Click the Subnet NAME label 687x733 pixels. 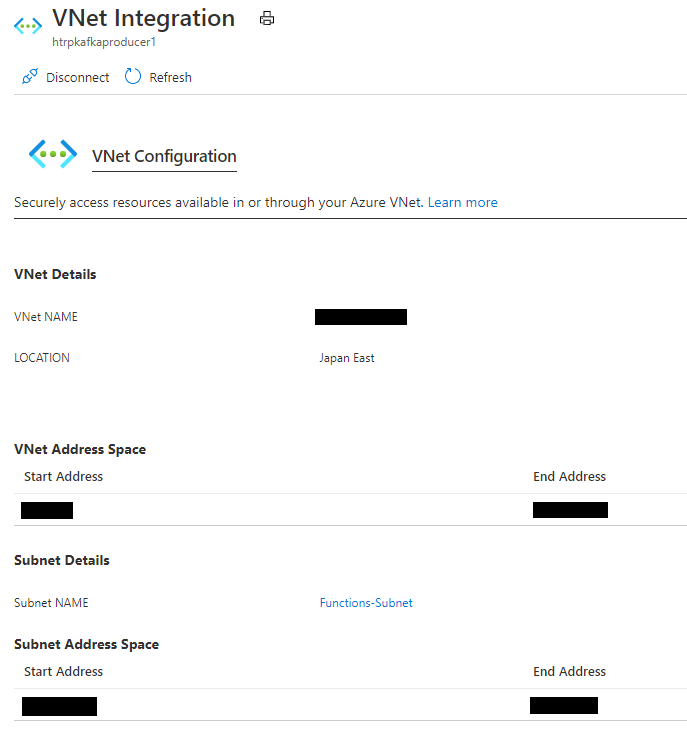coord(51,603)
